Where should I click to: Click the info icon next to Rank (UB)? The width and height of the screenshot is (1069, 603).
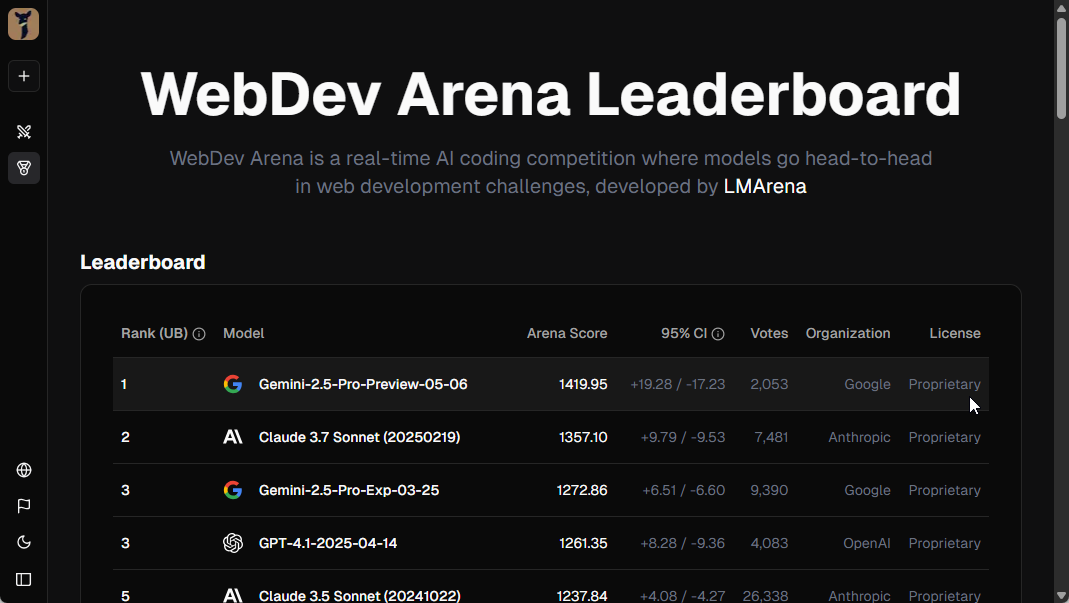point(199,333)
